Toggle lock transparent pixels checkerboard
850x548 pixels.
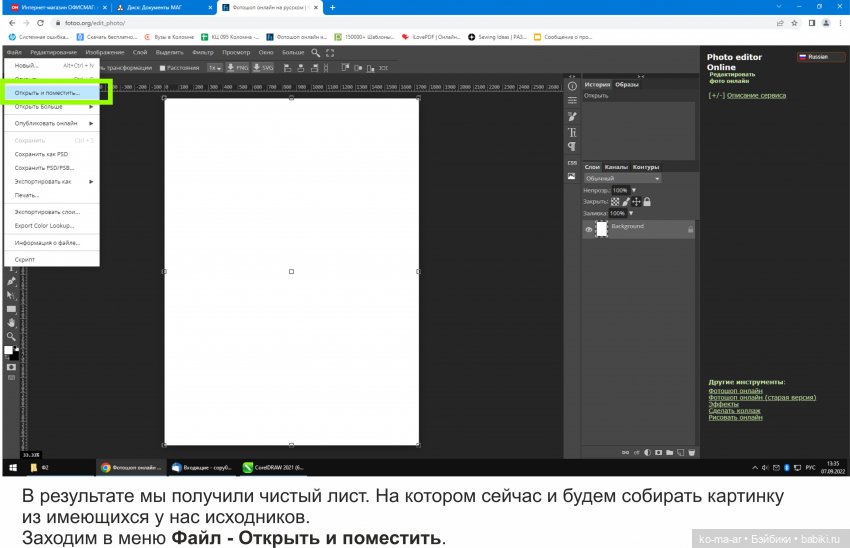615,202
